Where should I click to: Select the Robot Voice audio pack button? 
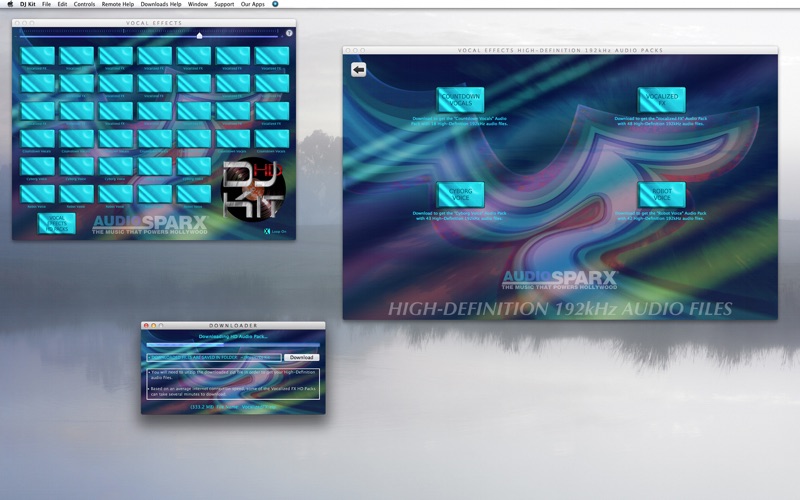coord(661,194)
